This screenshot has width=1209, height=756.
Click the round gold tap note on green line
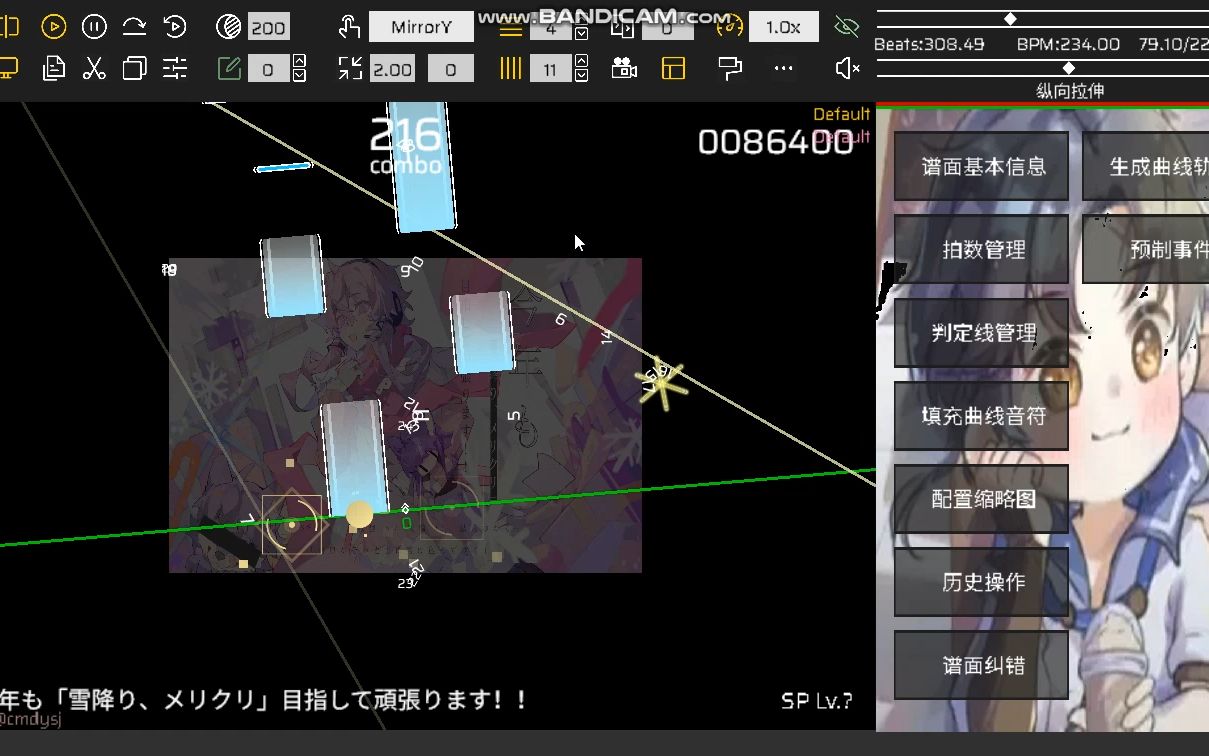point(359,515)
